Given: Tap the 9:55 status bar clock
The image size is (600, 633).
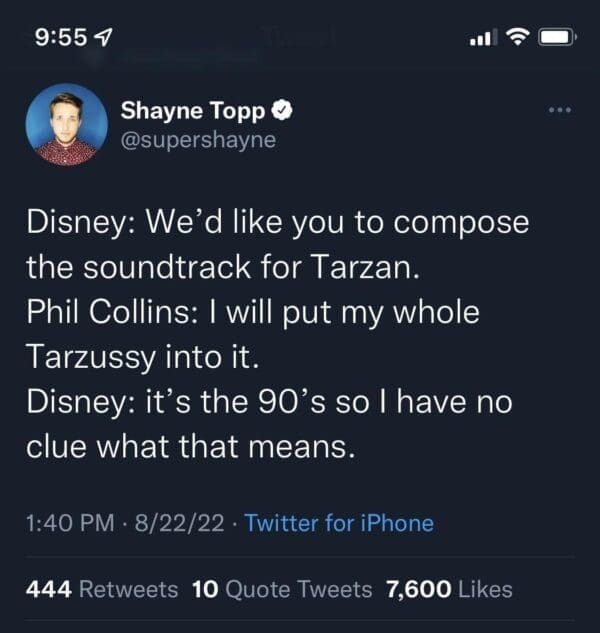Looking at the screenshot, I should [x=61, y=39].
